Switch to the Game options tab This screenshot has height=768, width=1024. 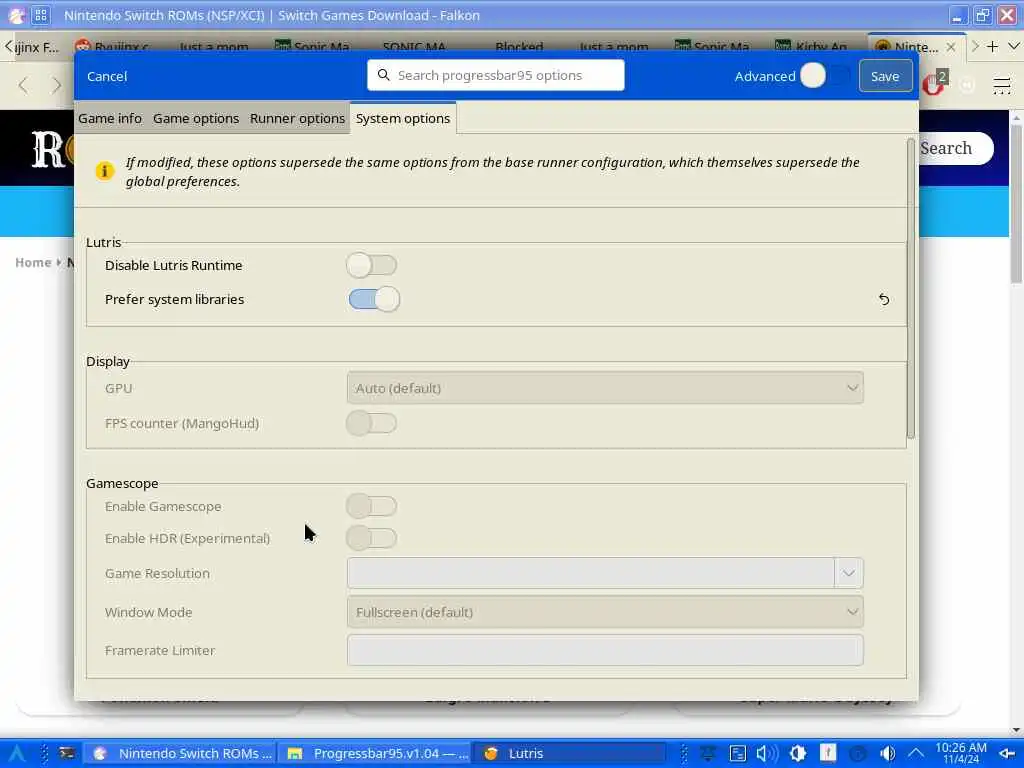click(196, 118)
